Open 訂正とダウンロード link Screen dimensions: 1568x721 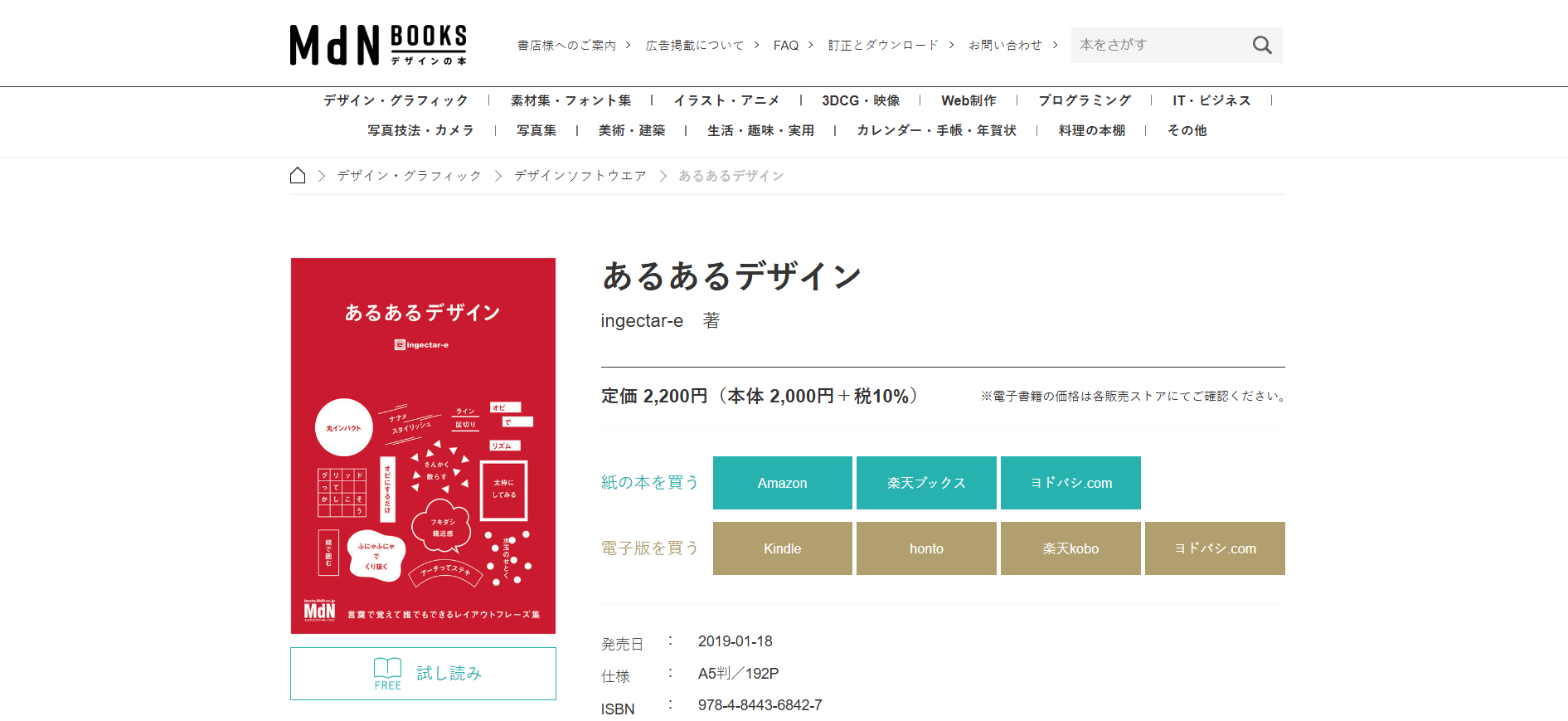(883, 45)
